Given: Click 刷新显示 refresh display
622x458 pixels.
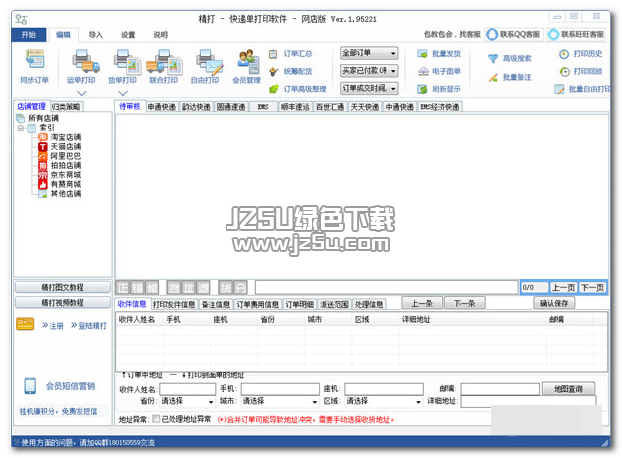Looking at the screenshot, I should pyautogui.click(x=439, y=89).
